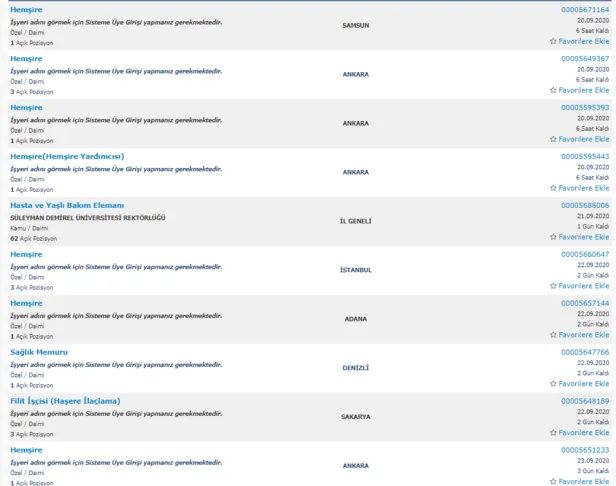Click job number 00005686006

pos(584,205)
